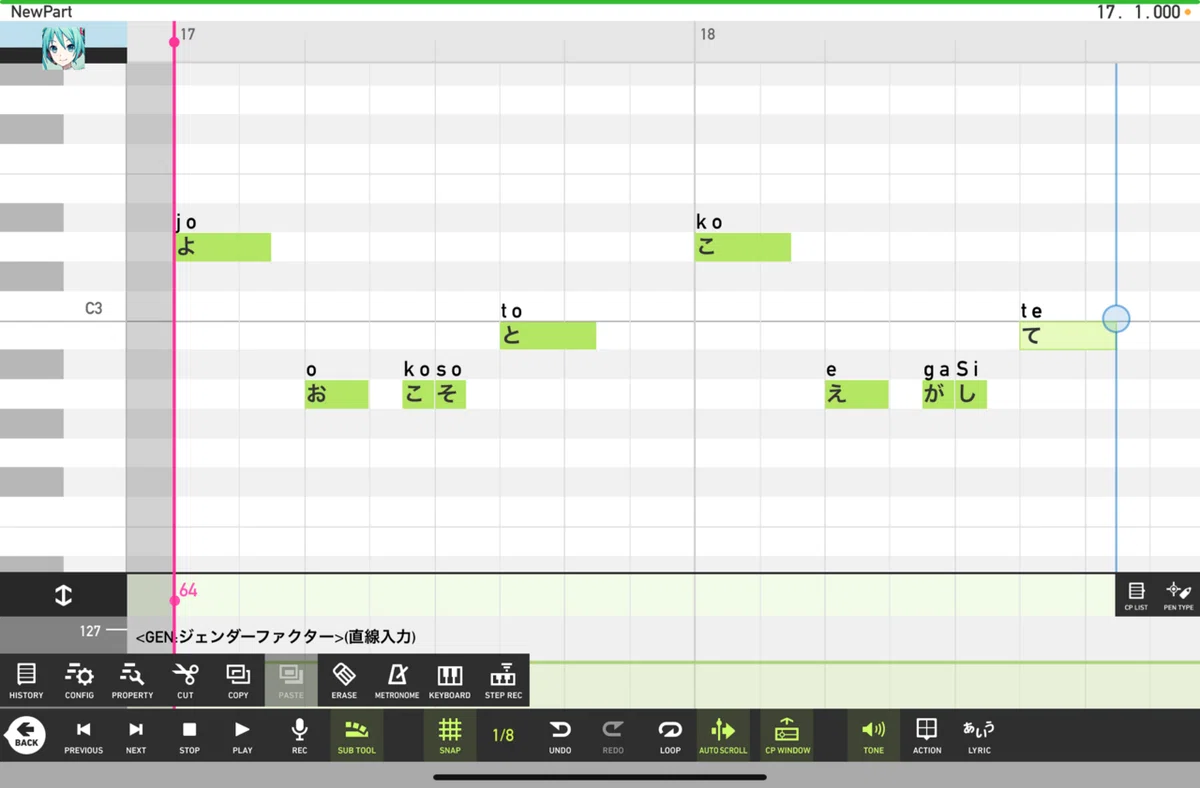Copy selection with the COPY tool
Image resolution: width=1200 pixels, height=788 pixels.
click(238, 681)
